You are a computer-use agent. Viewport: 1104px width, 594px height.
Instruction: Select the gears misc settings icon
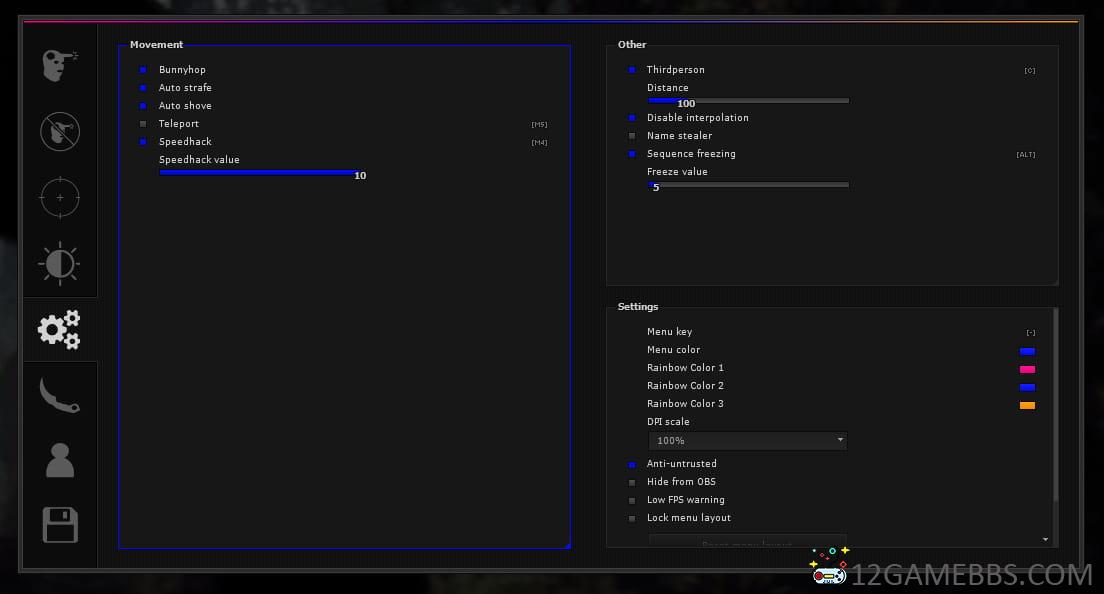coord(60,329)
